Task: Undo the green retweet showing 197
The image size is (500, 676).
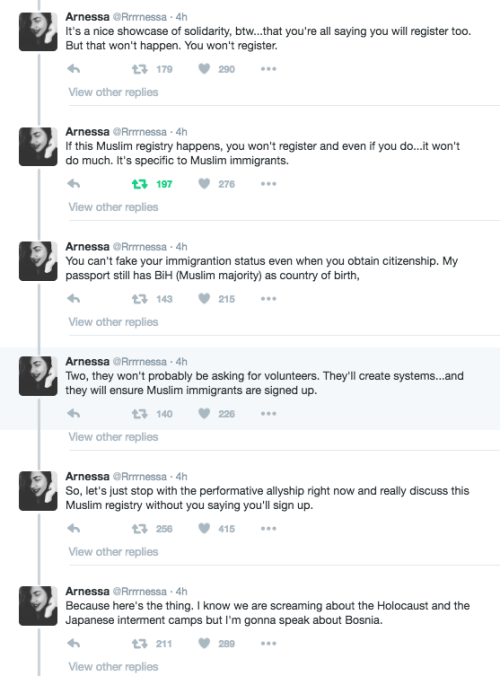Action: click(140, 184)
